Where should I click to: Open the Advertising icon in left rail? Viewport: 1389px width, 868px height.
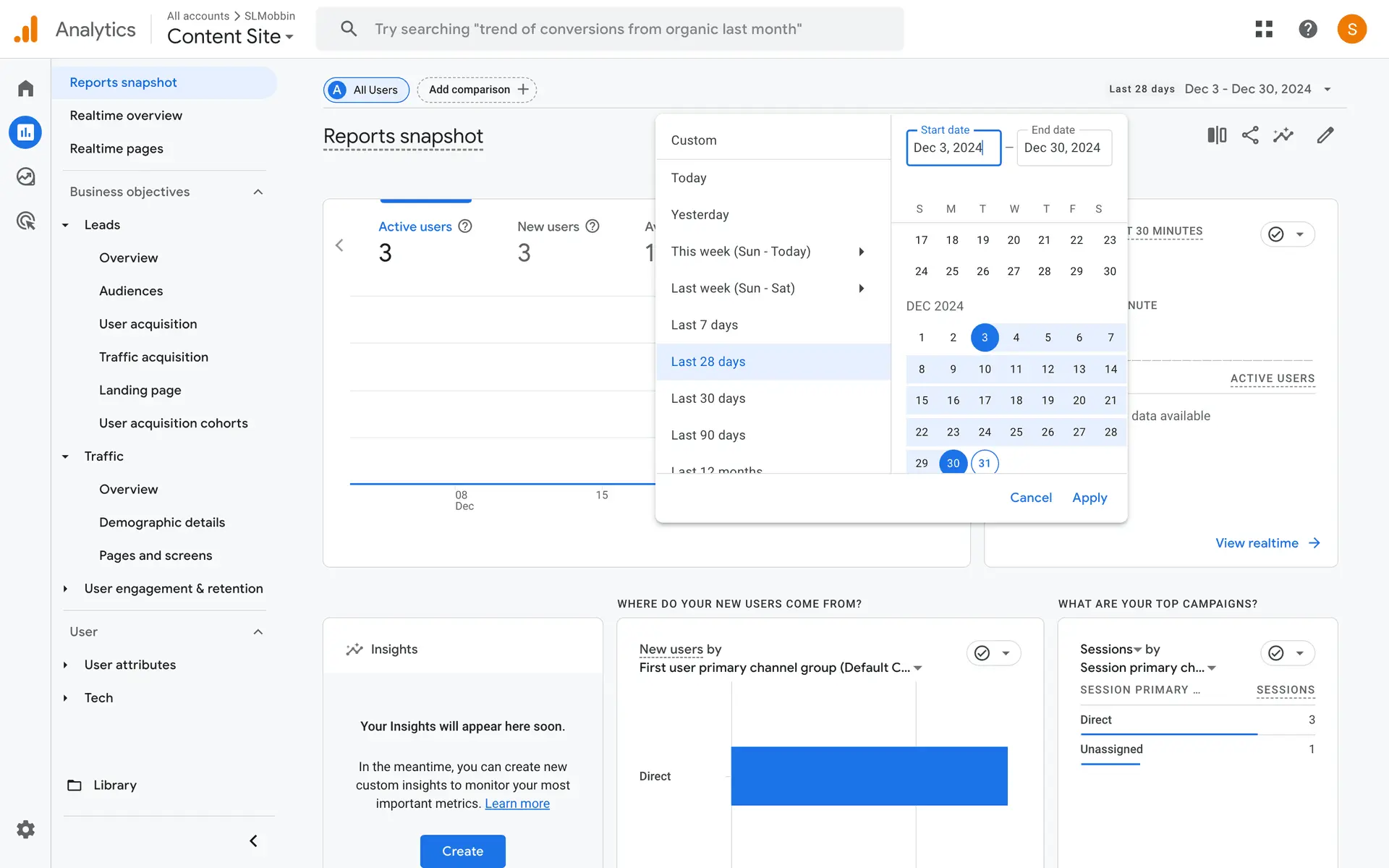[x=26, y=221]
